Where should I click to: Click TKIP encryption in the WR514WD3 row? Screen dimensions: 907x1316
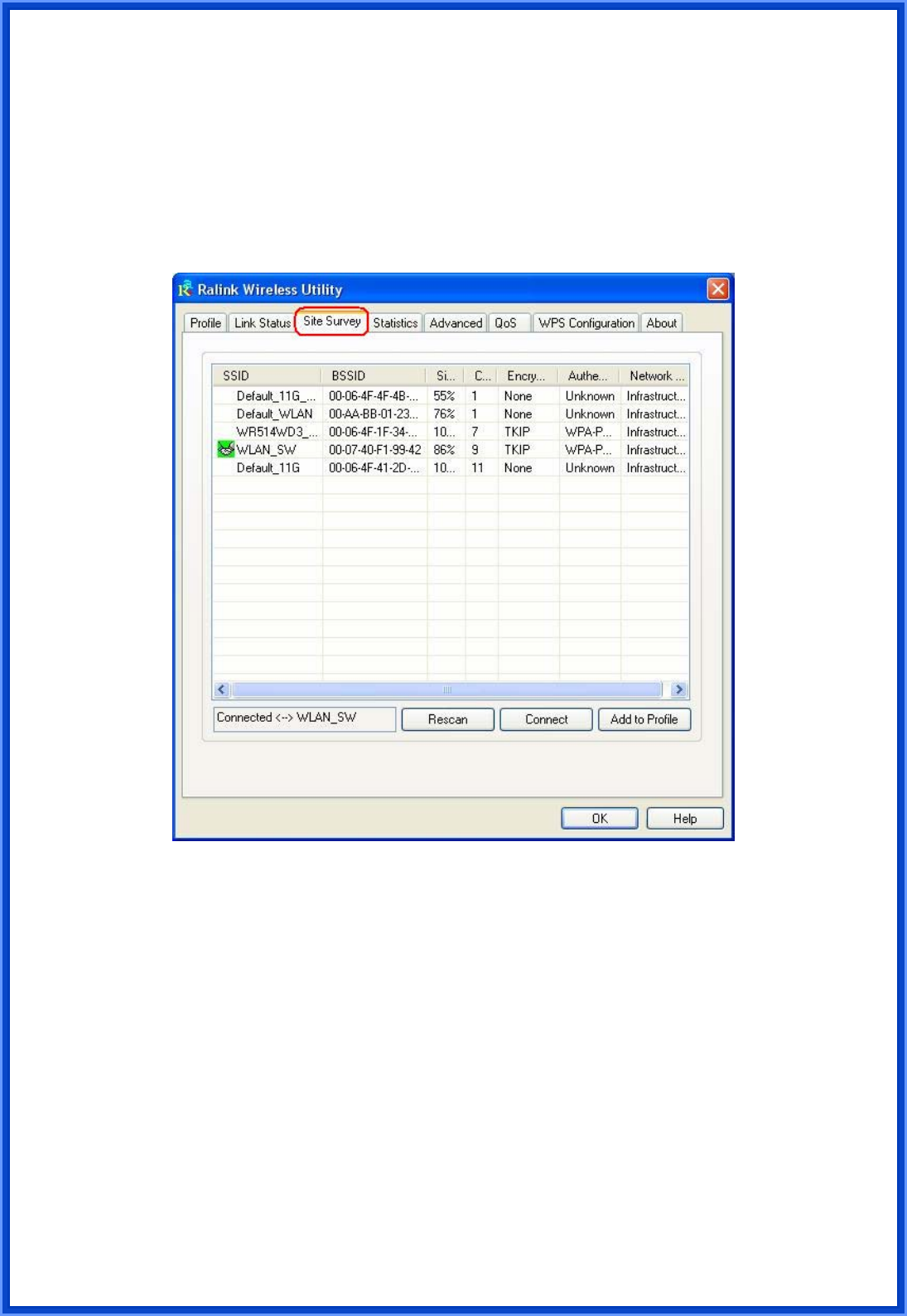coord(517,432)
